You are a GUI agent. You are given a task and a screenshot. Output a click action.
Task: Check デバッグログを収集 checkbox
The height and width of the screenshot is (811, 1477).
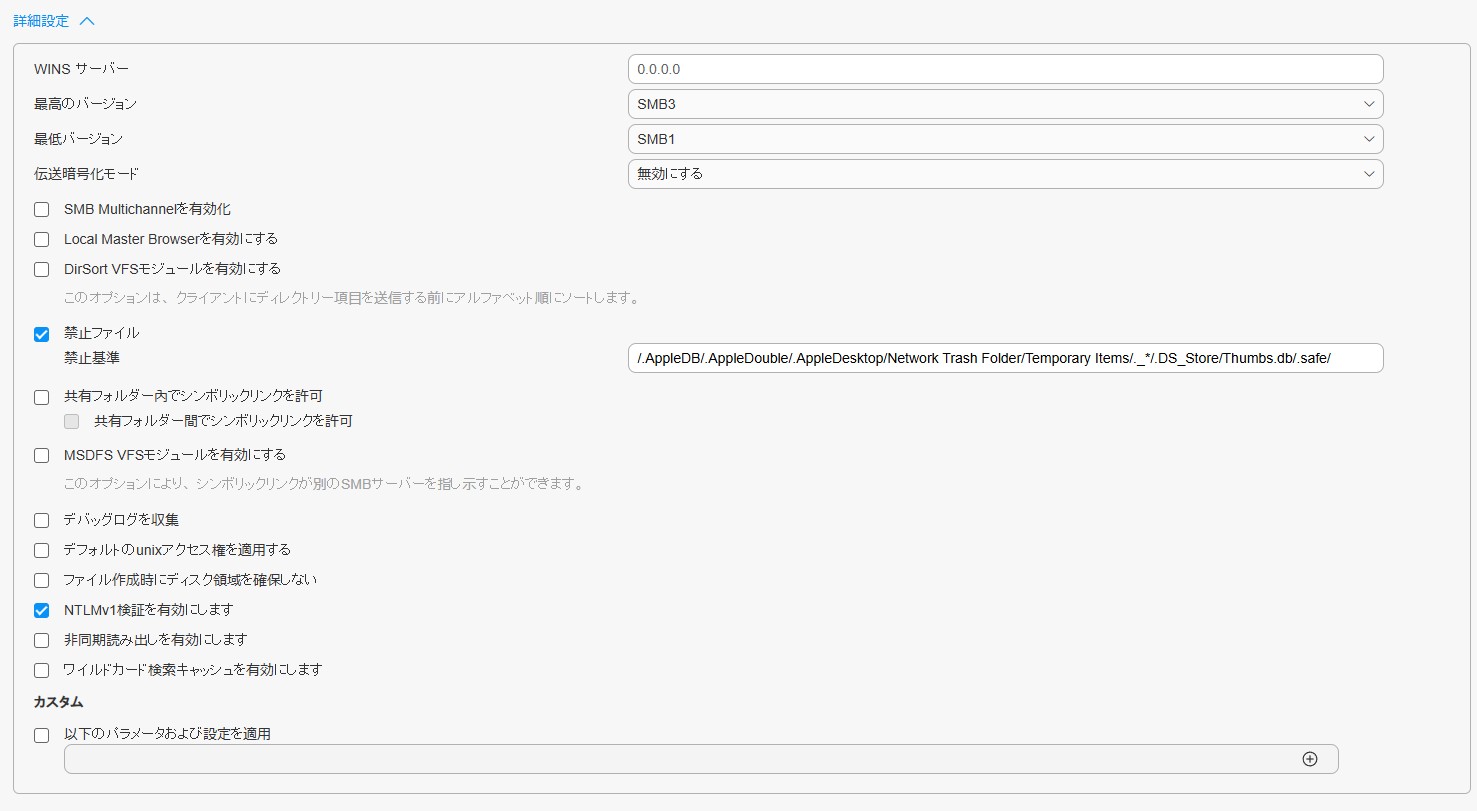[x=42, y=521]
